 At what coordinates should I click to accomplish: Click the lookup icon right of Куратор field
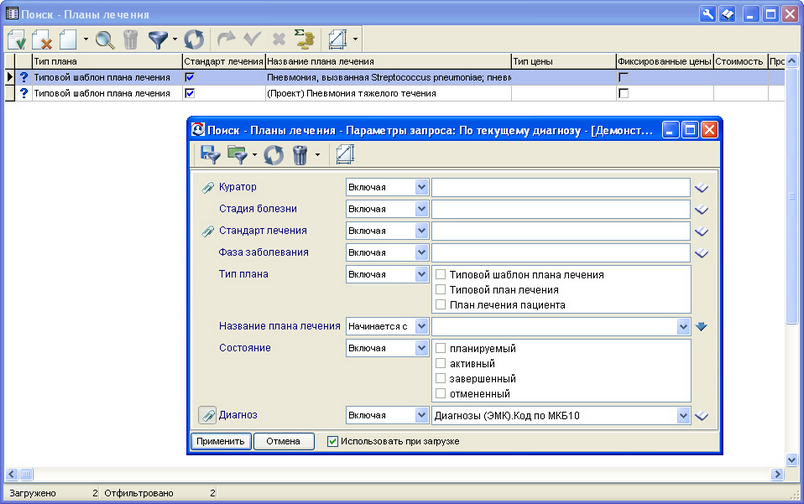click(701, 188)
